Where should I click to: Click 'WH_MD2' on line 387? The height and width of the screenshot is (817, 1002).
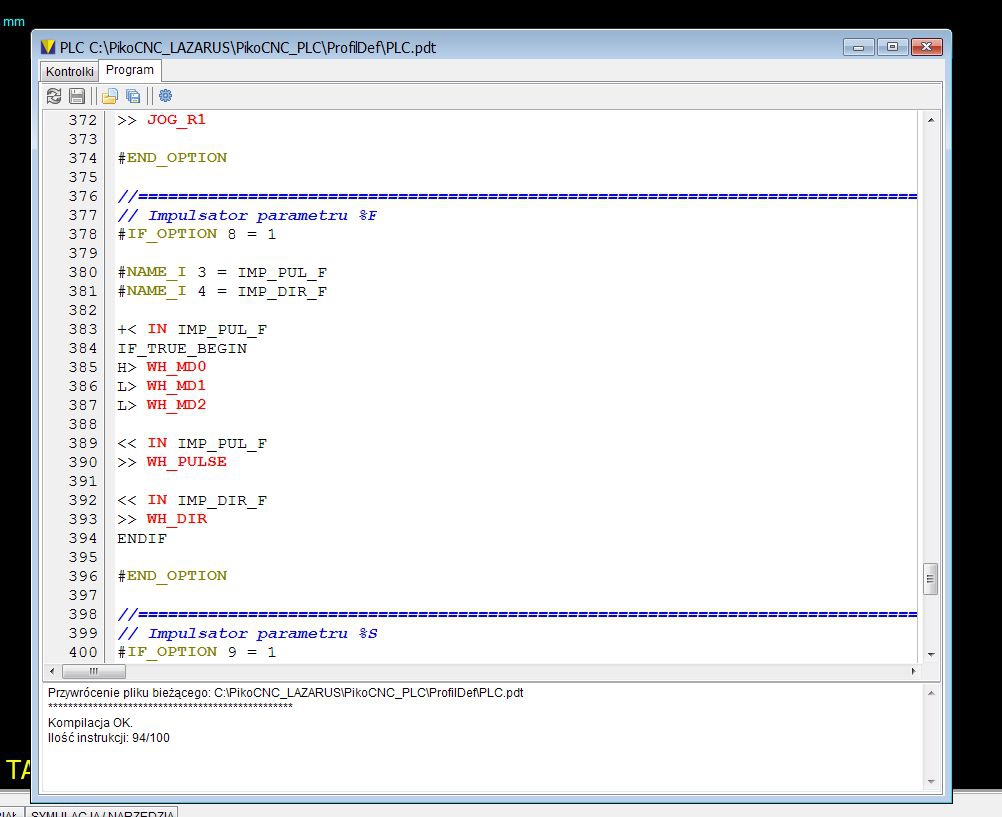coord(176,405)
